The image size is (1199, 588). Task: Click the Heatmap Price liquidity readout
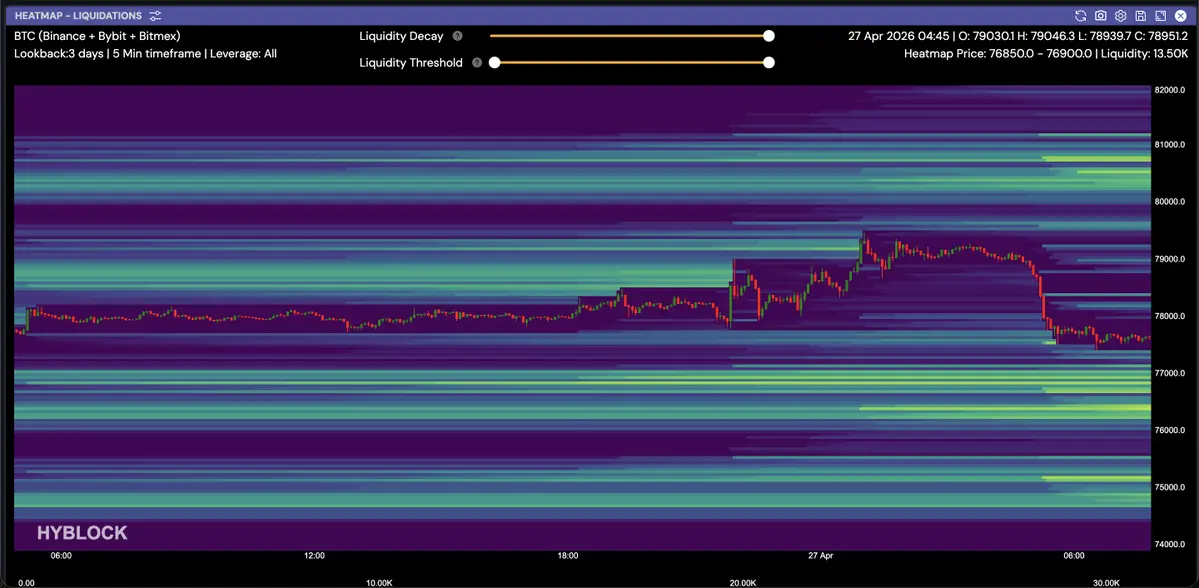(x=1045, y=54)
